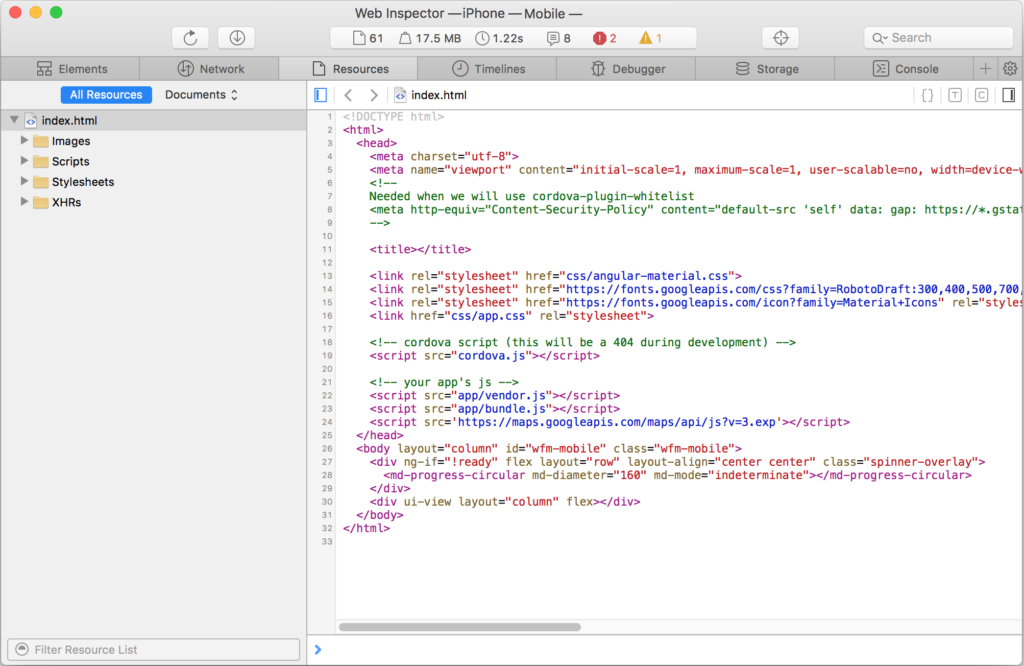
Task: Select the All Resources button
Action: [106, 95]
